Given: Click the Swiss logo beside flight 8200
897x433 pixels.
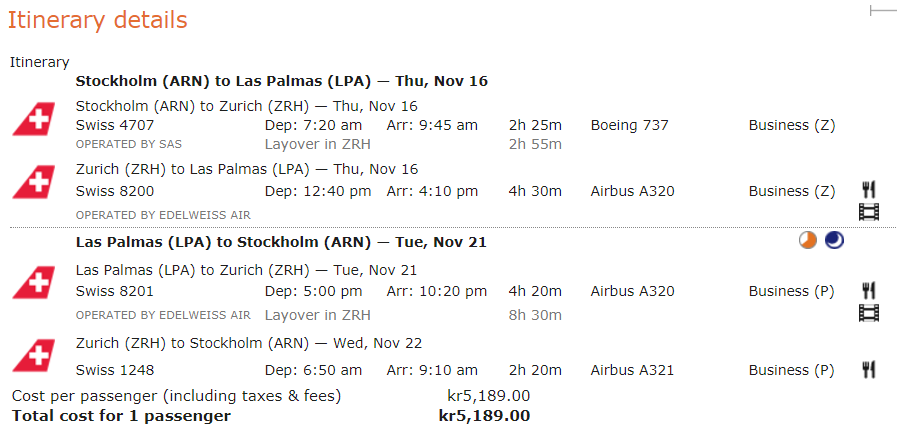Looking at the screenshot, I should coord(33,183).
